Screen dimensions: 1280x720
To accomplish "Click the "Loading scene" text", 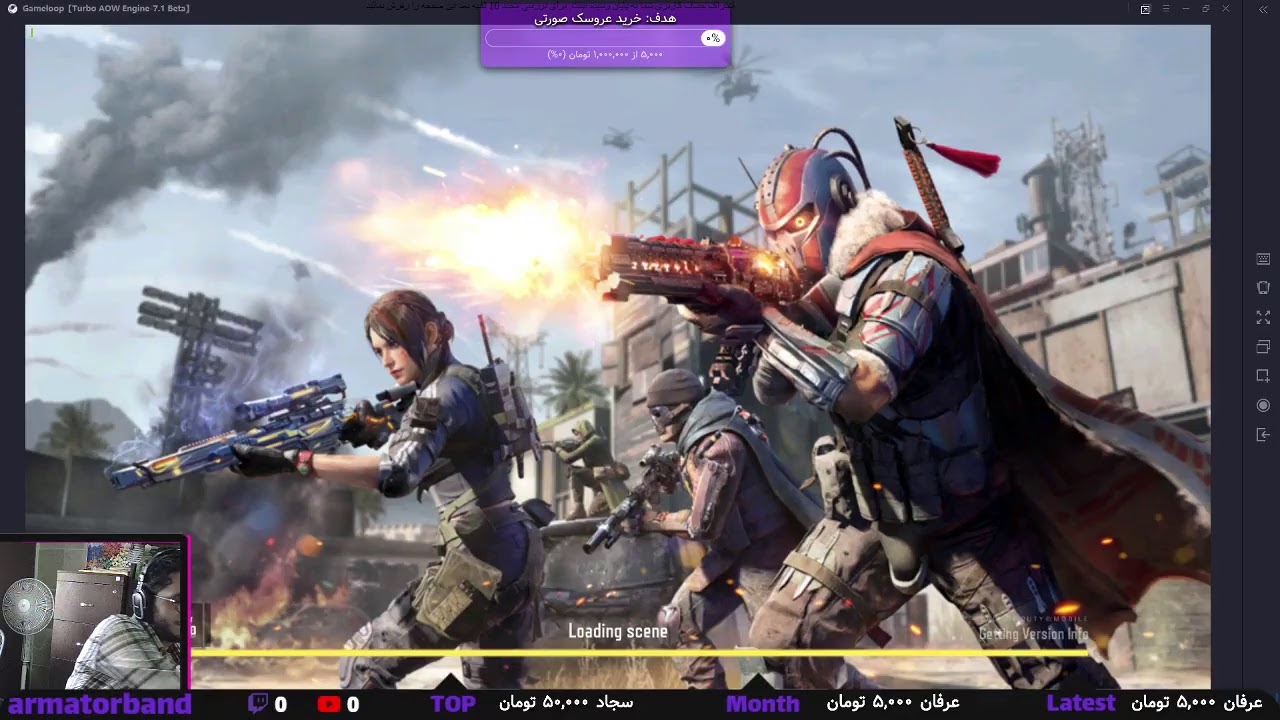I will (618, 631).
